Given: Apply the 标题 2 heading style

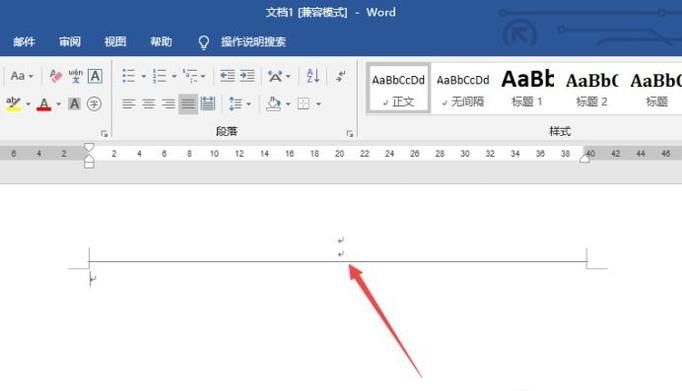Looking at the screenshot, I should pyautogui.click(x=592, y=89).
